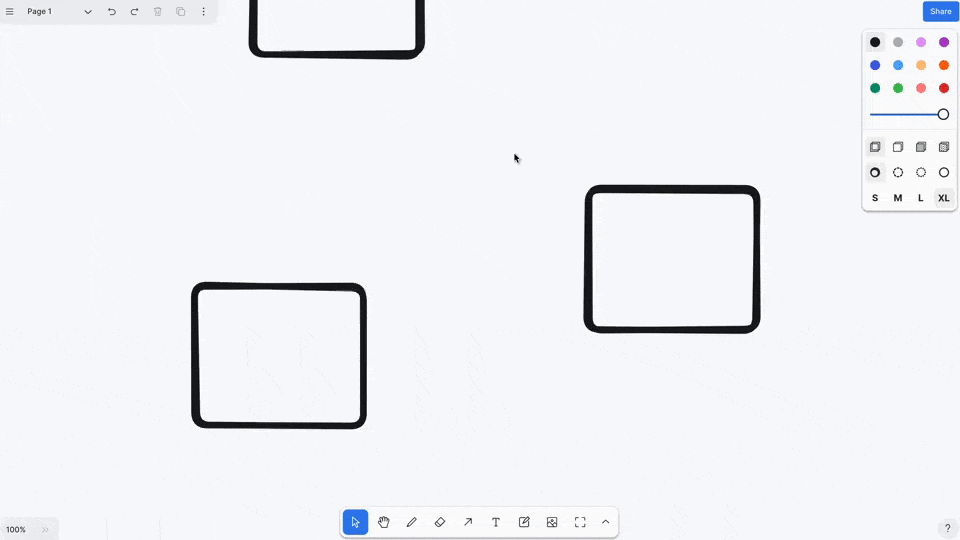Pick the grey color swatch

coord(898,42)
